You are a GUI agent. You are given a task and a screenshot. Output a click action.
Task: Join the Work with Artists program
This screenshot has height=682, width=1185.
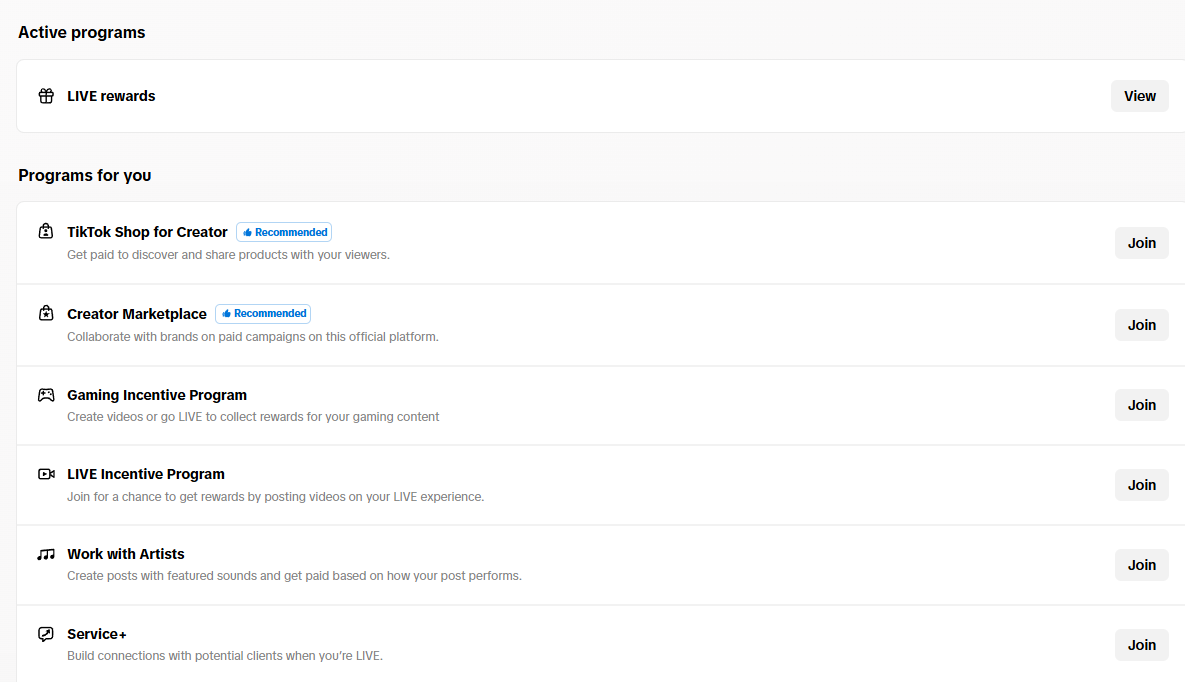pyautogui.click(x=1141, y=565)
